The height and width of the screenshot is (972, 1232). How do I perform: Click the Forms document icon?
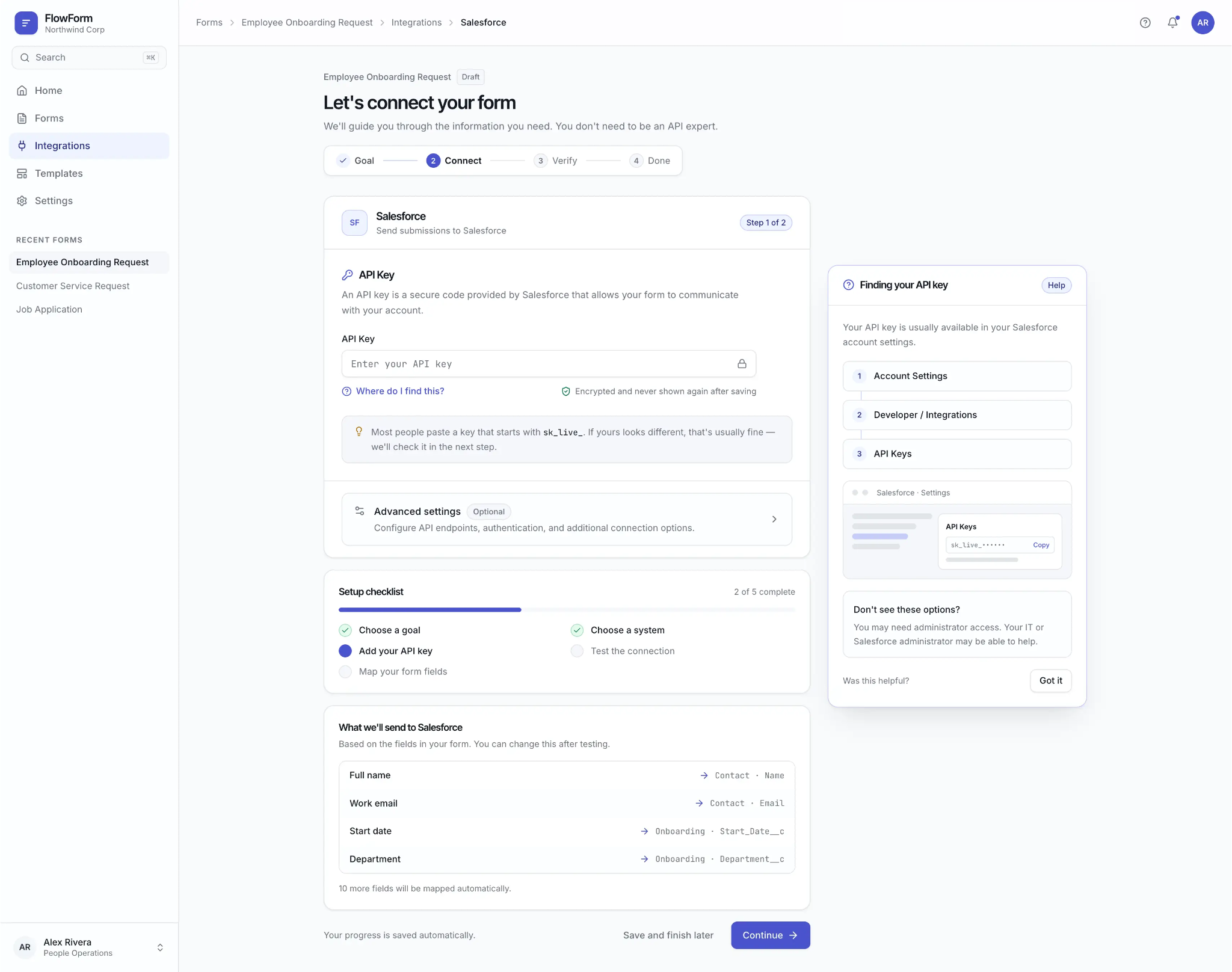[22, 118]
